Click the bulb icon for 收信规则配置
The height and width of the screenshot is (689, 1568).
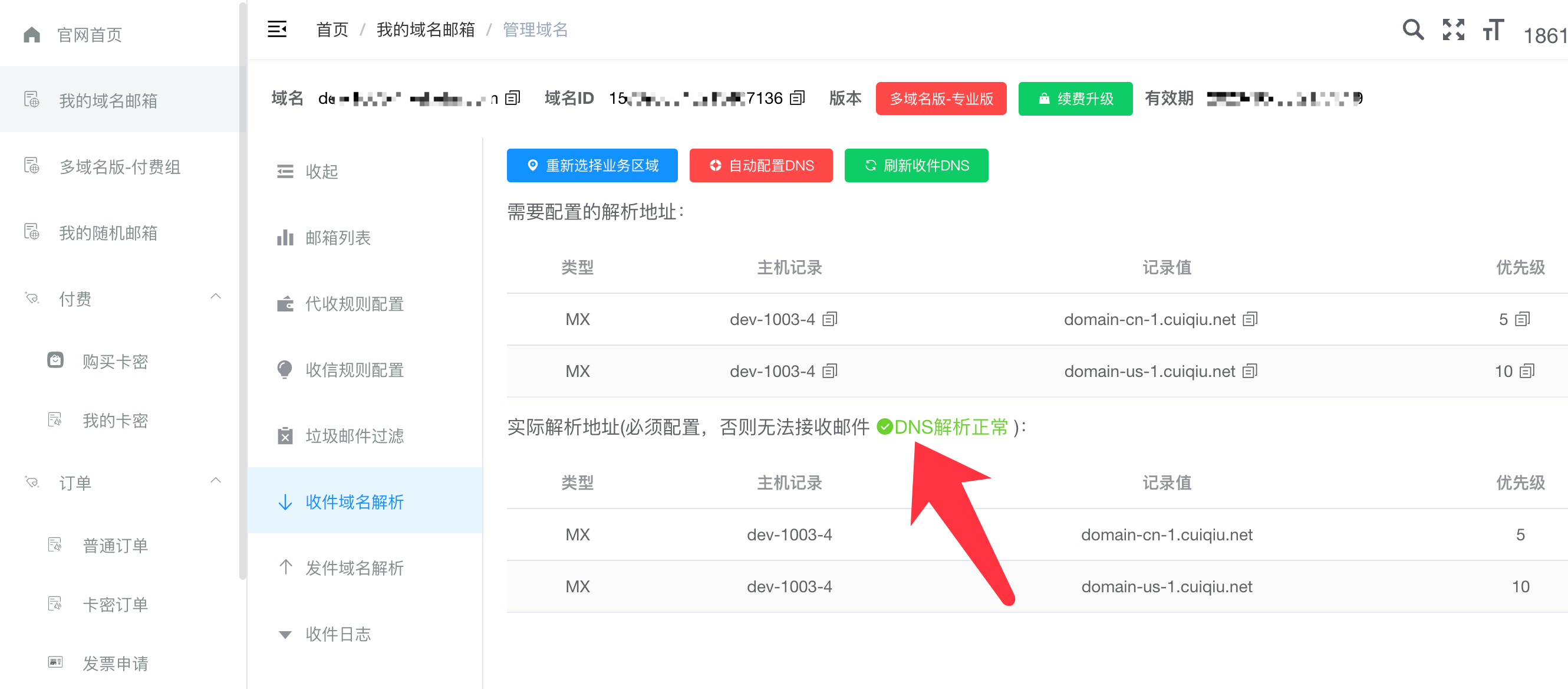285,370
